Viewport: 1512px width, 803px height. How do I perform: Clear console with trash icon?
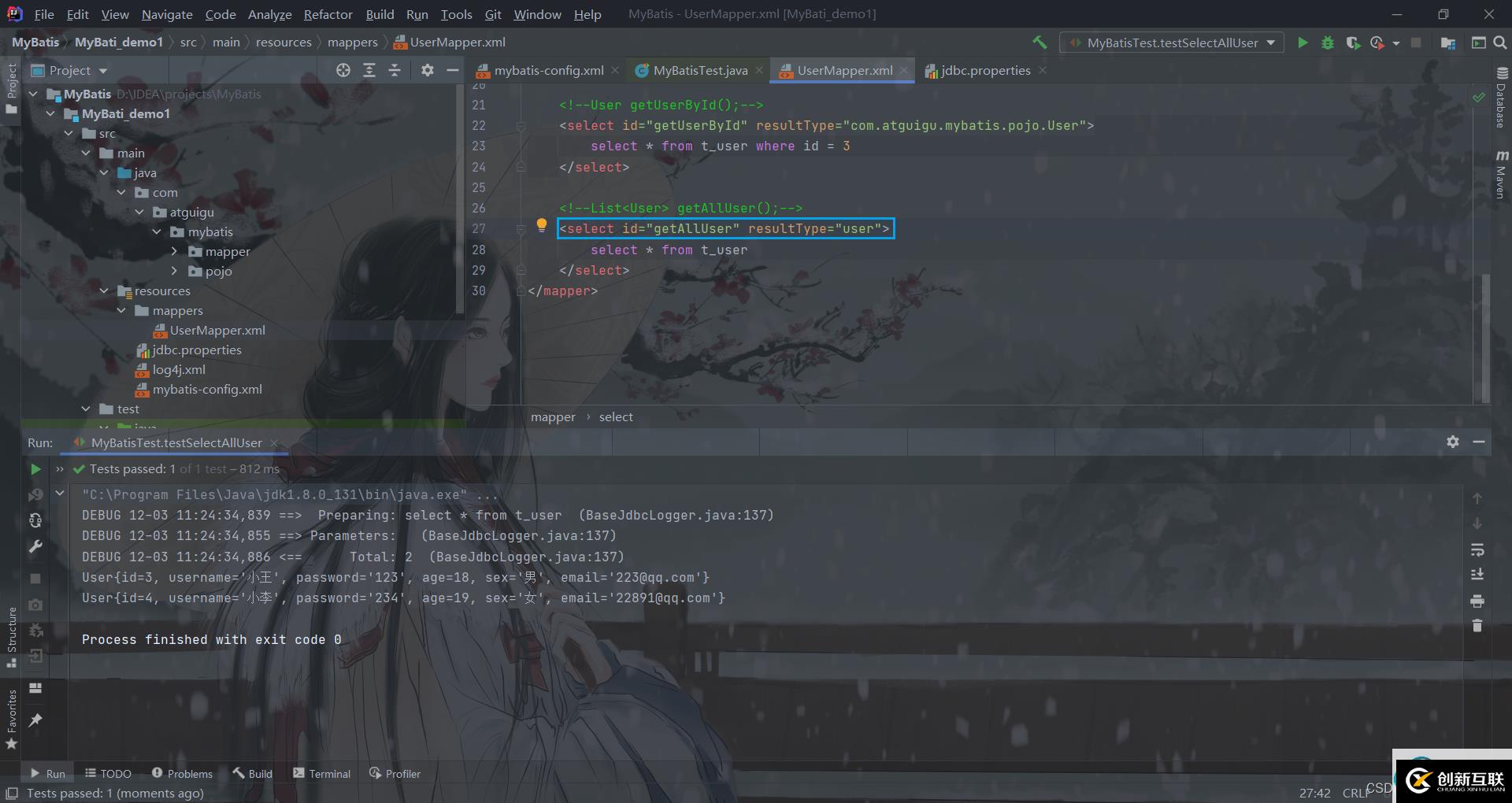pyautogui.click(x=1477, y=626)
